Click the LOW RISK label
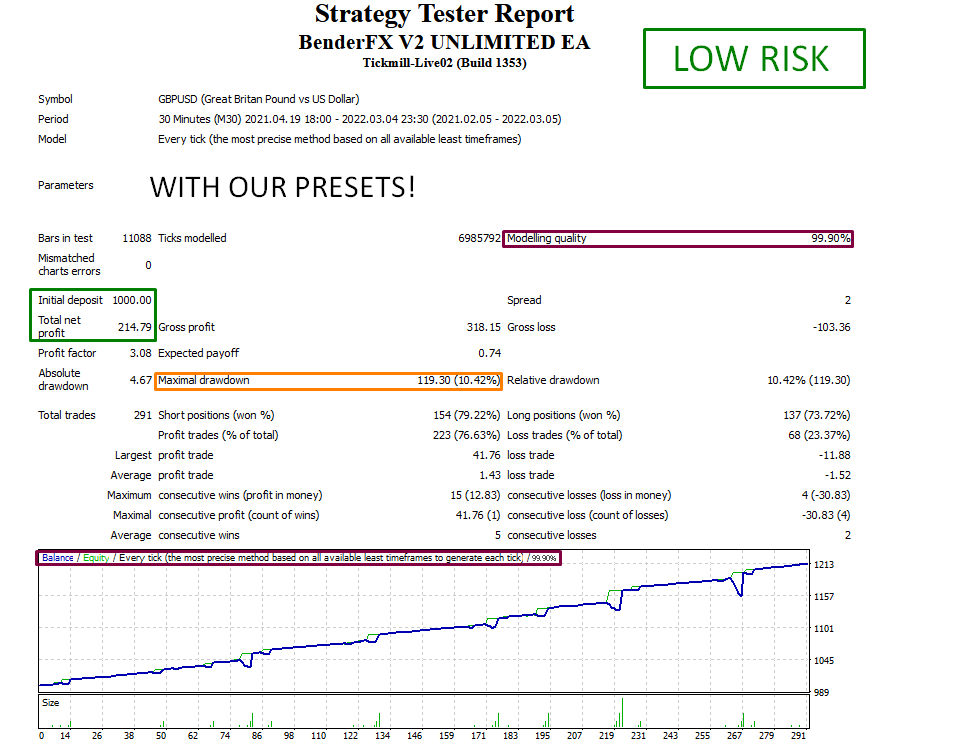This screenshot has height=746, width=956. pos(751,59)
